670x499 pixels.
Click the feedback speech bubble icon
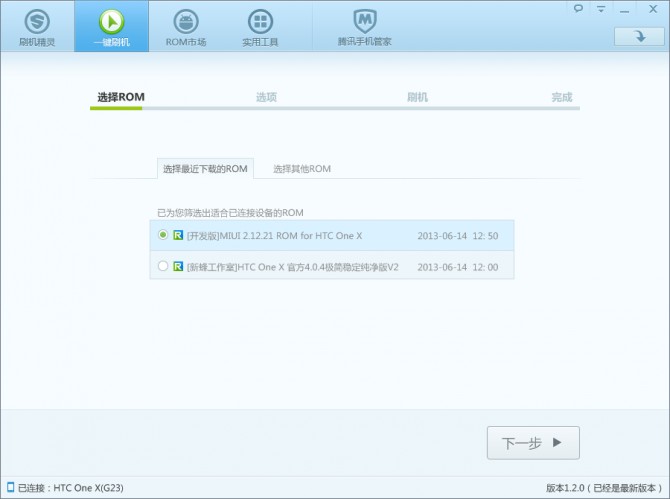point(578,9)
